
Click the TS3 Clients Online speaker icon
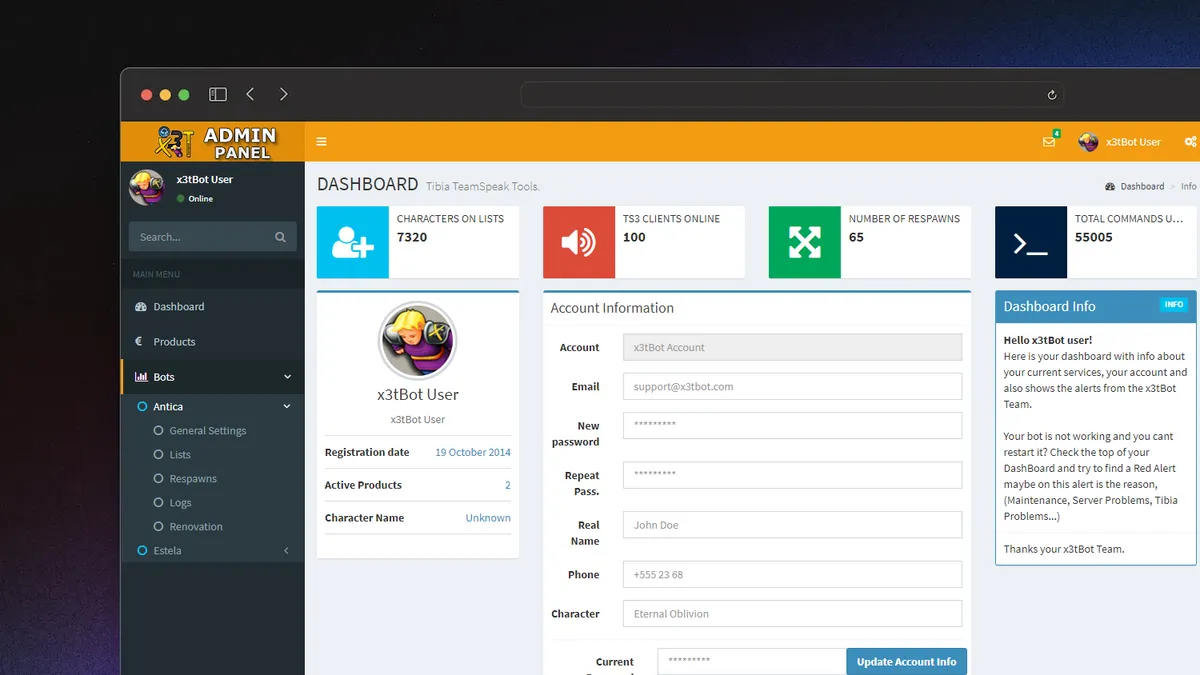tap(579, 242)
